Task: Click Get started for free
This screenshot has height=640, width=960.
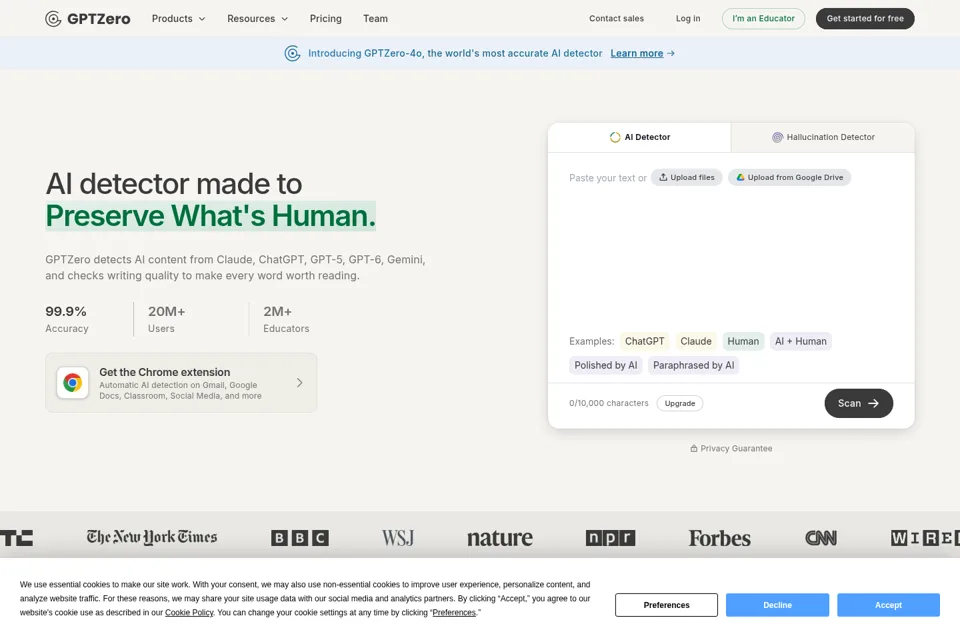Action: coord(865,18)
